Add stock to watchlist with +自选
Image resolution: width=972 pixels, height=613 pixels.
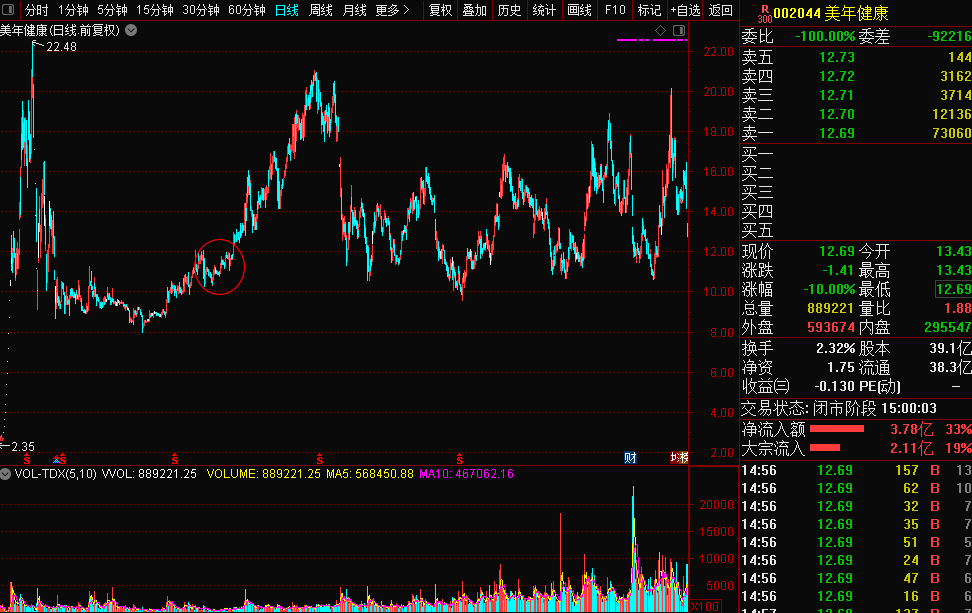(685, 11)
